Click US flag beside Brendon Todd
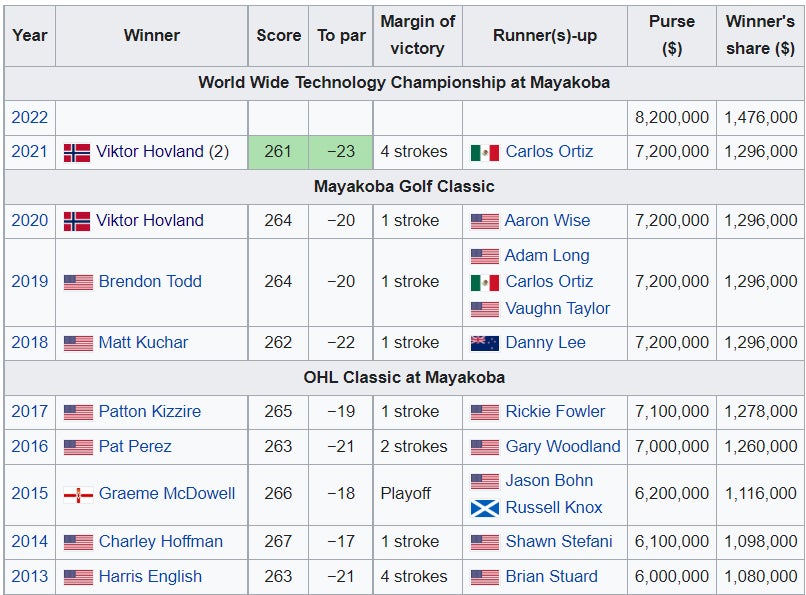 pos(77,282)
